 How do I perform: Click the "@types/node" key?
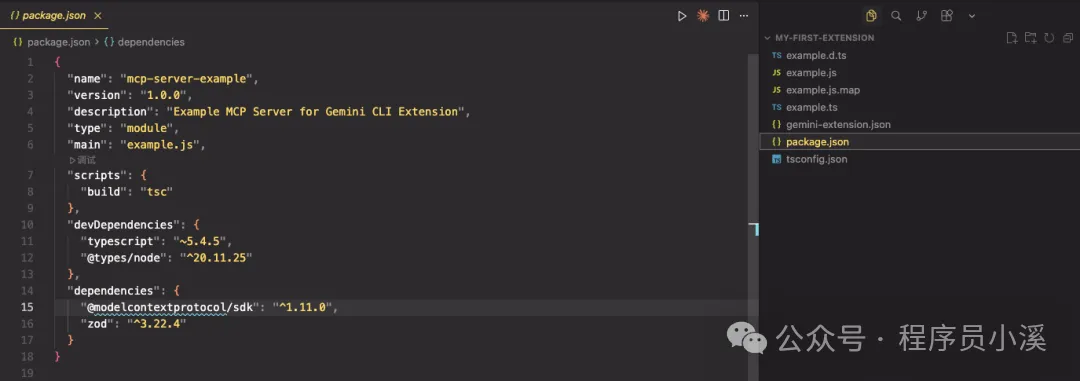click(124, 258)
